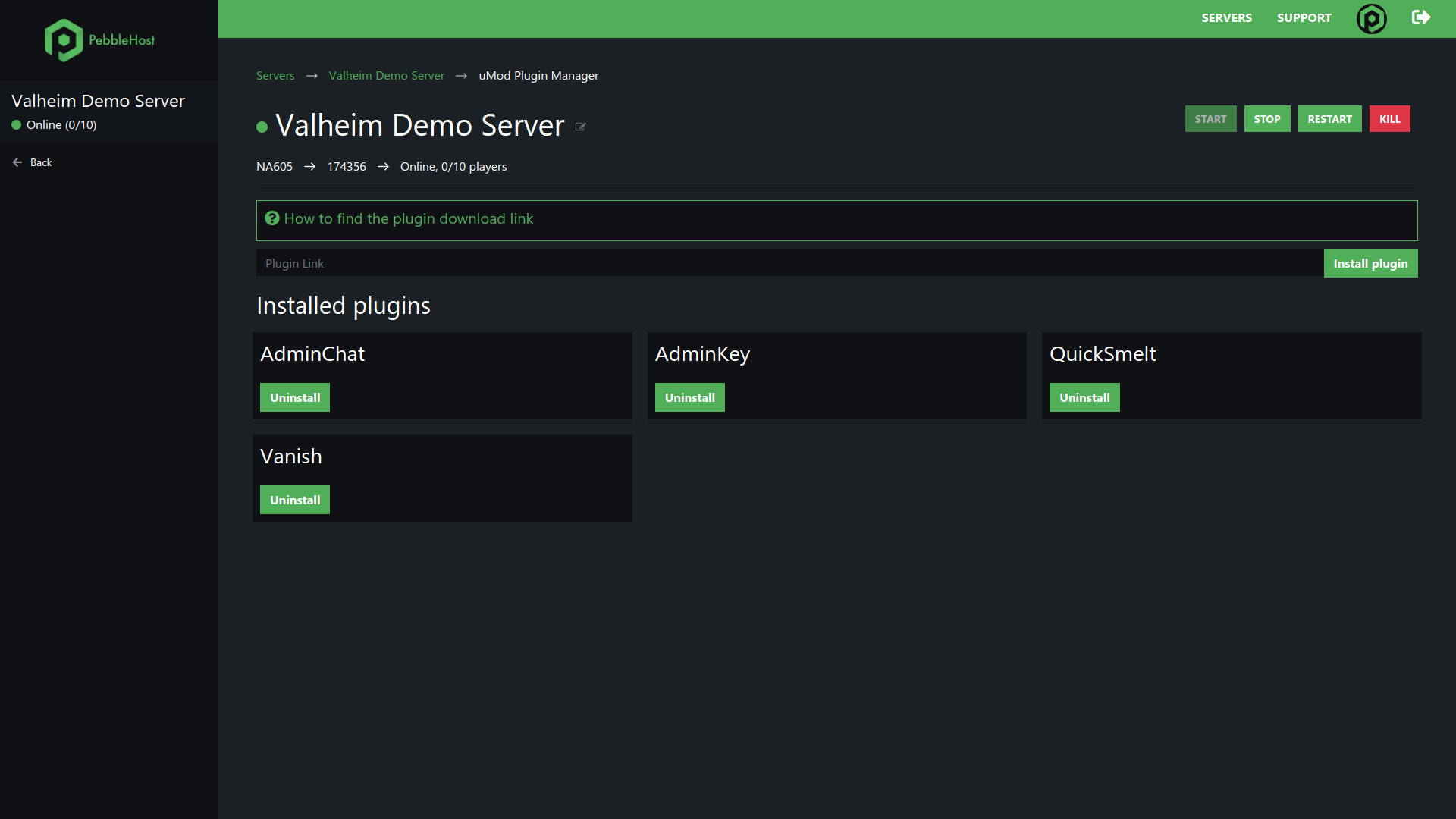Click the main Valheim Demo Server heading
The height and width of the screenshot is (819, 1456).
[420, 125]
